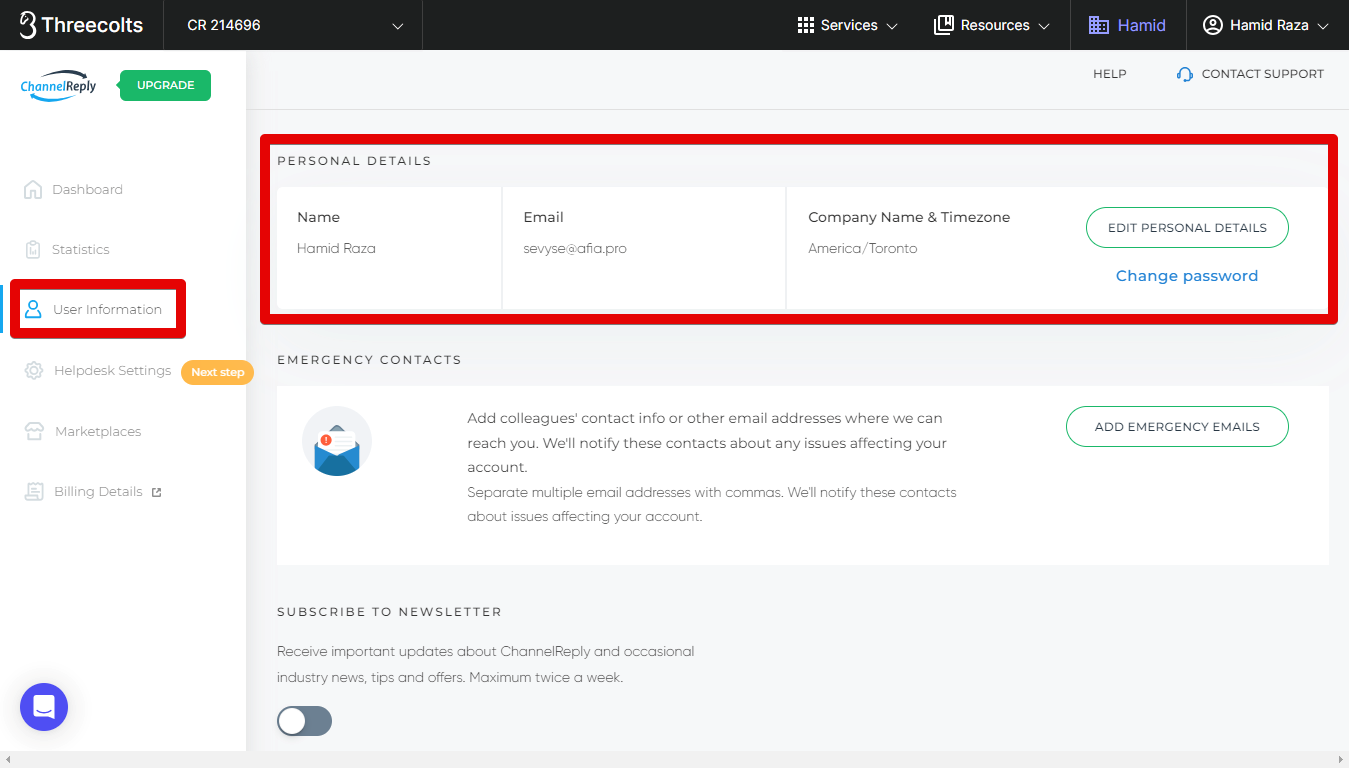Image resolution: width=1349 pixels, height=768 pixels.
Task: Click the horizontal scrollbar right arrow
Action: [1340, 760]
